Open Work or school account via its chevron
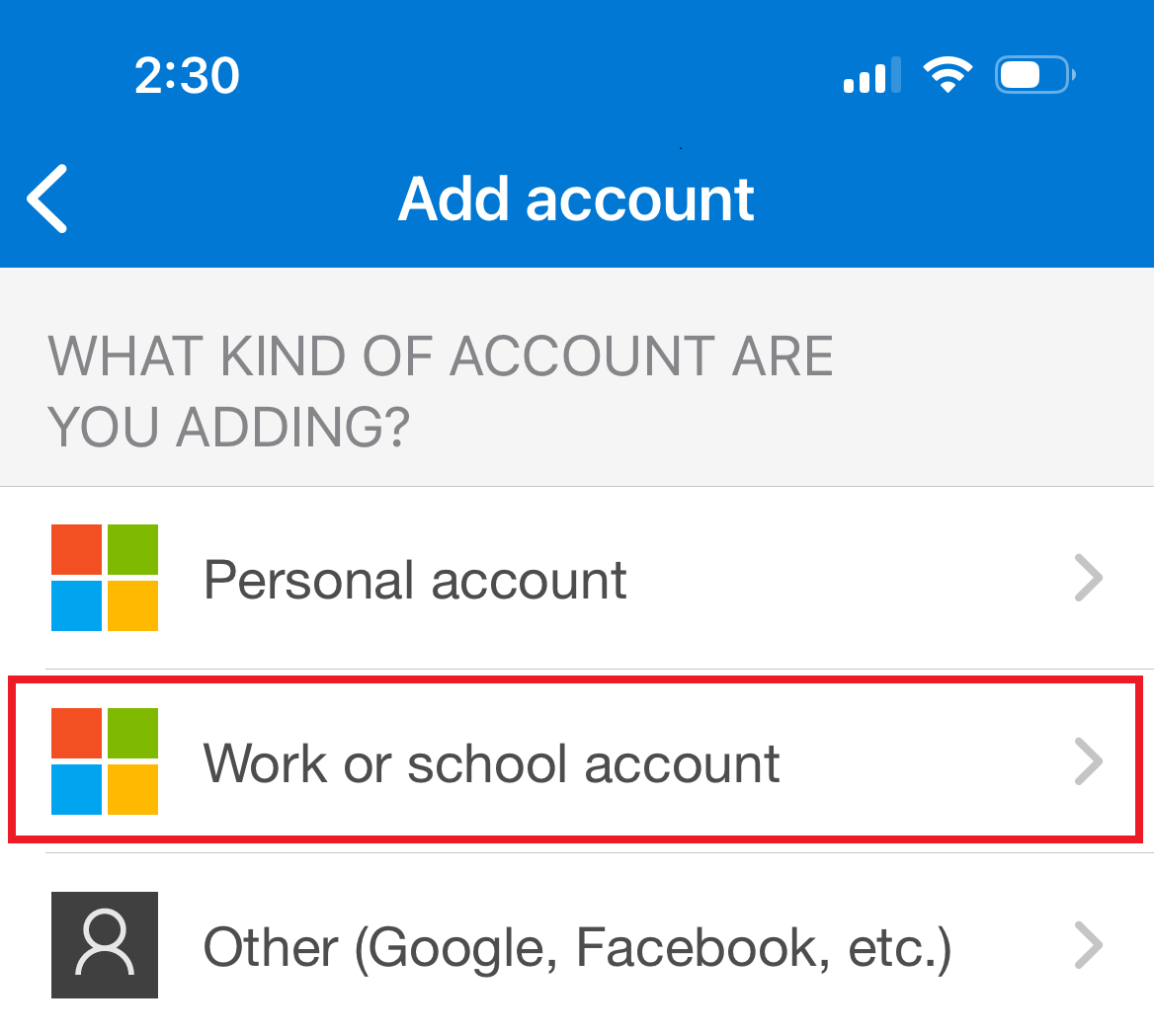This screenshot has height=1036, width=1154. pyautogui.click(x=1088, y=762)
